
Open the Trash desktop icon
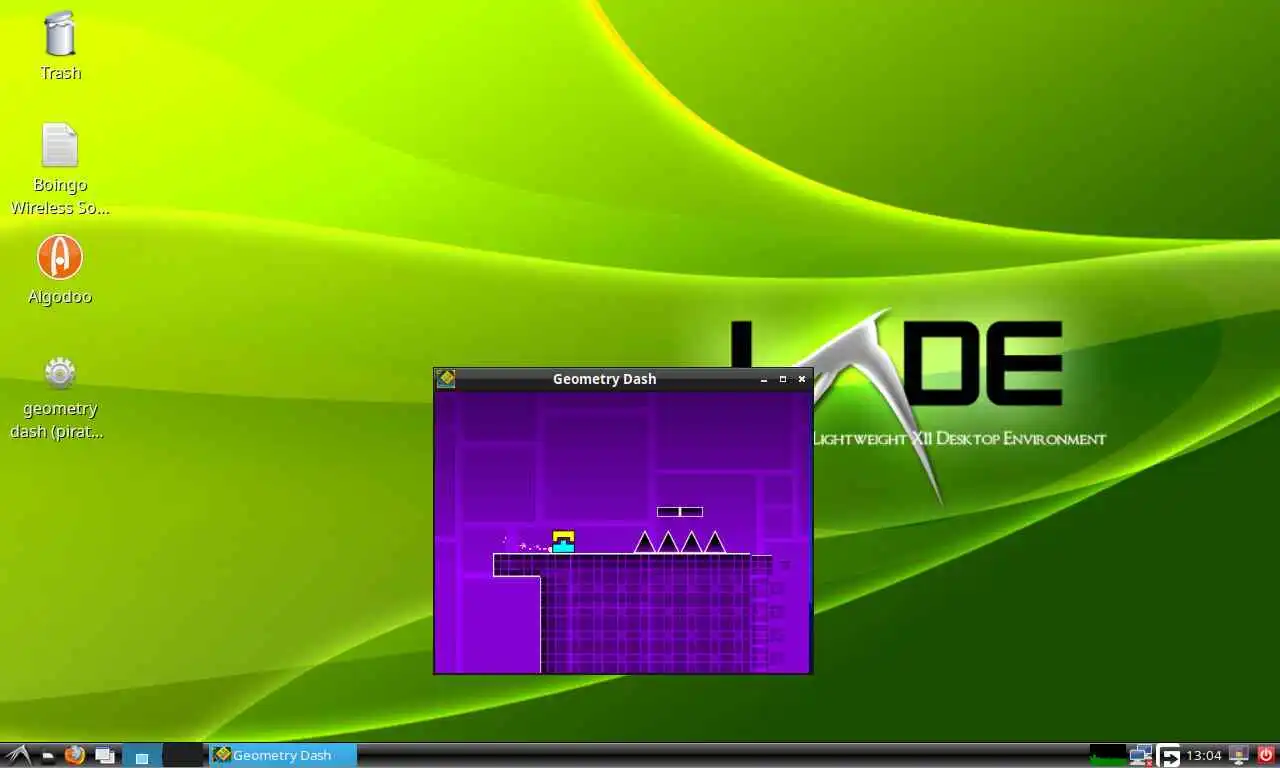click(x=60, y=34)
